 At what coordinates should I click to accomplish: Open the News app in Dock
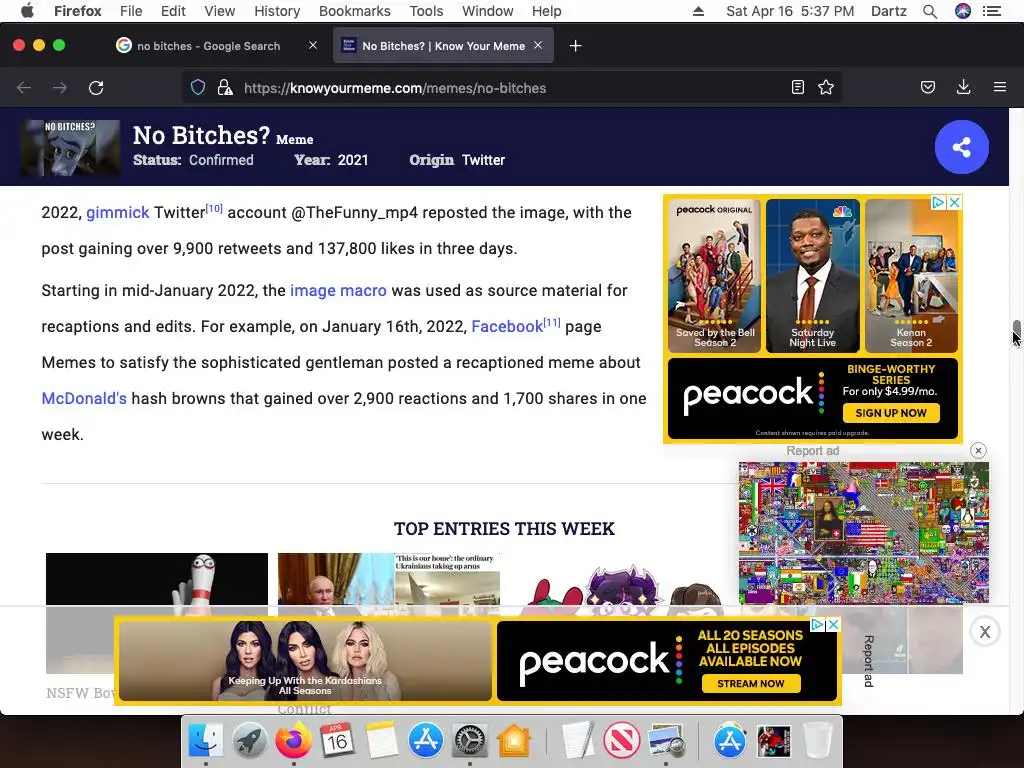(x=621, y=741)
